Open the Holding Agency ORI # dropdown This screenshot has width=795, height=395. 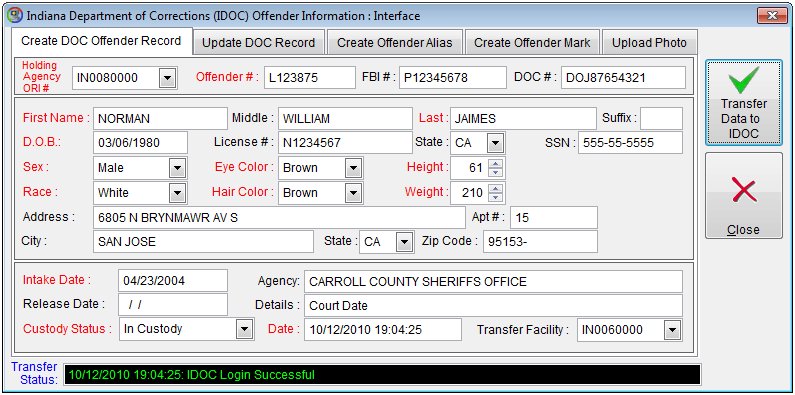[168, 78]
